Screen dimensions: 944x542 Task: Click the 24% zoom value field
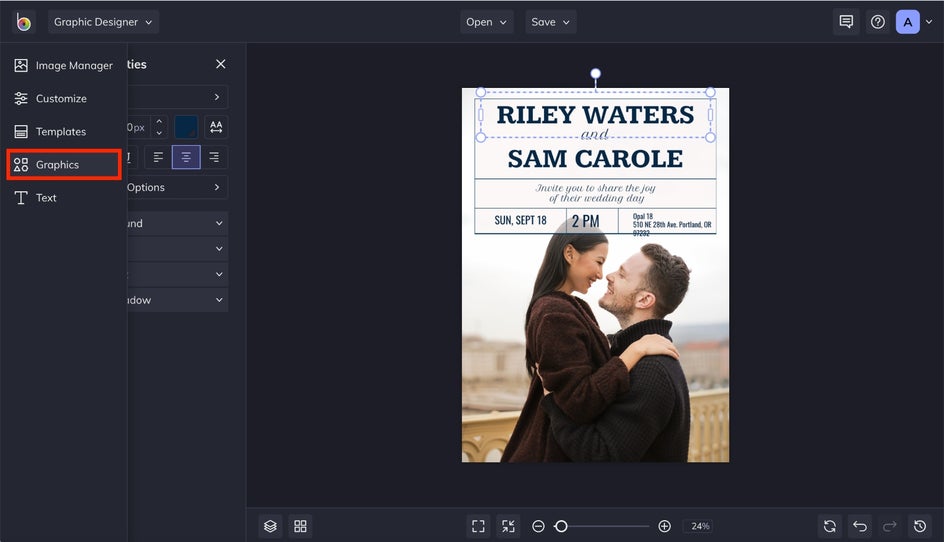(700, 526)
